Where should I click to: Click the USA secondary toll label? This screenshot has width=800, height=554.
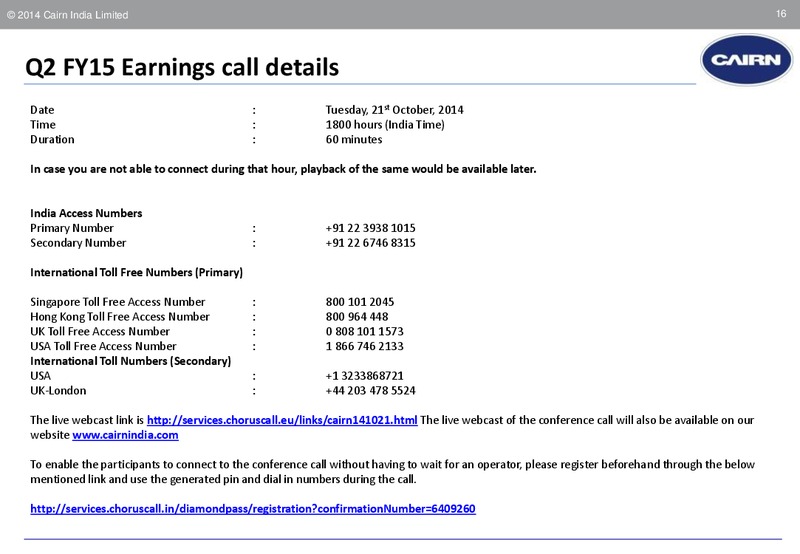coord(40,376)
